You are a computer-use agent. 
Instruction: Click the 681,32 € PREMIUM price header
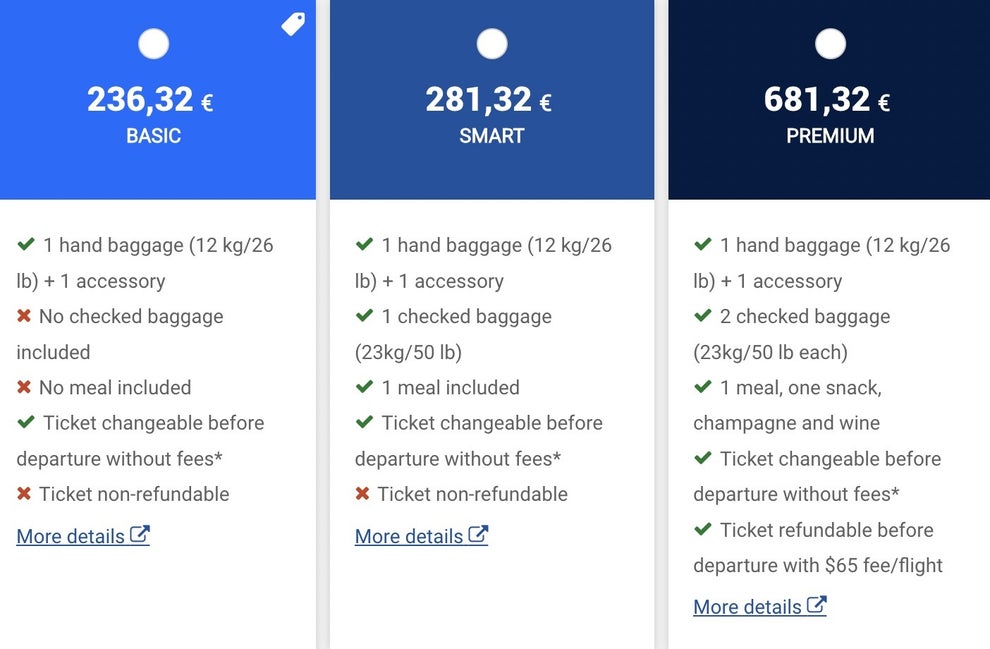tap(827, 100)
